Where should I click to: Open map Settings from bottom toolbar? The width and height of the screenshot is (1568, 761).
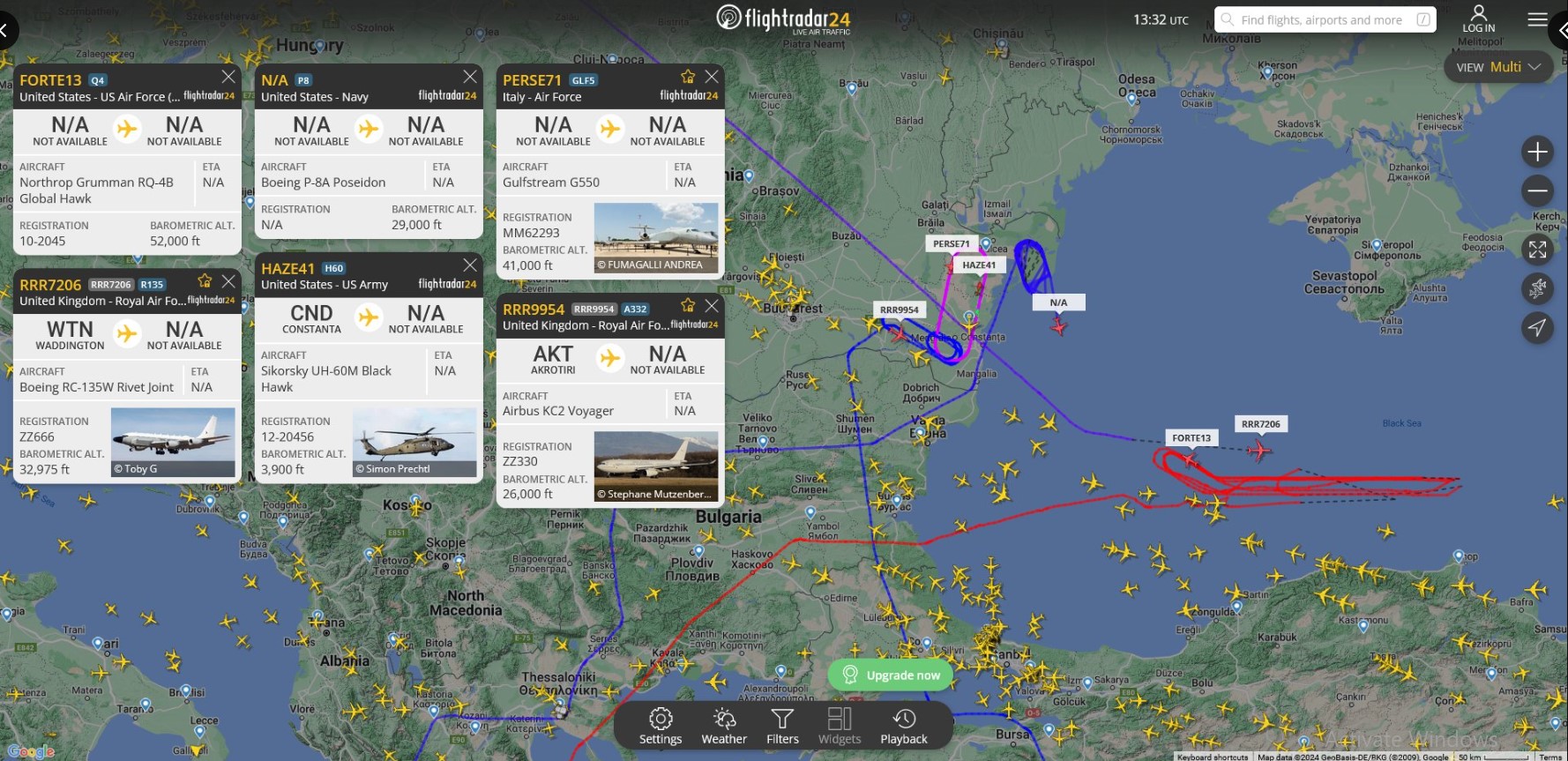tap(661, 726)
